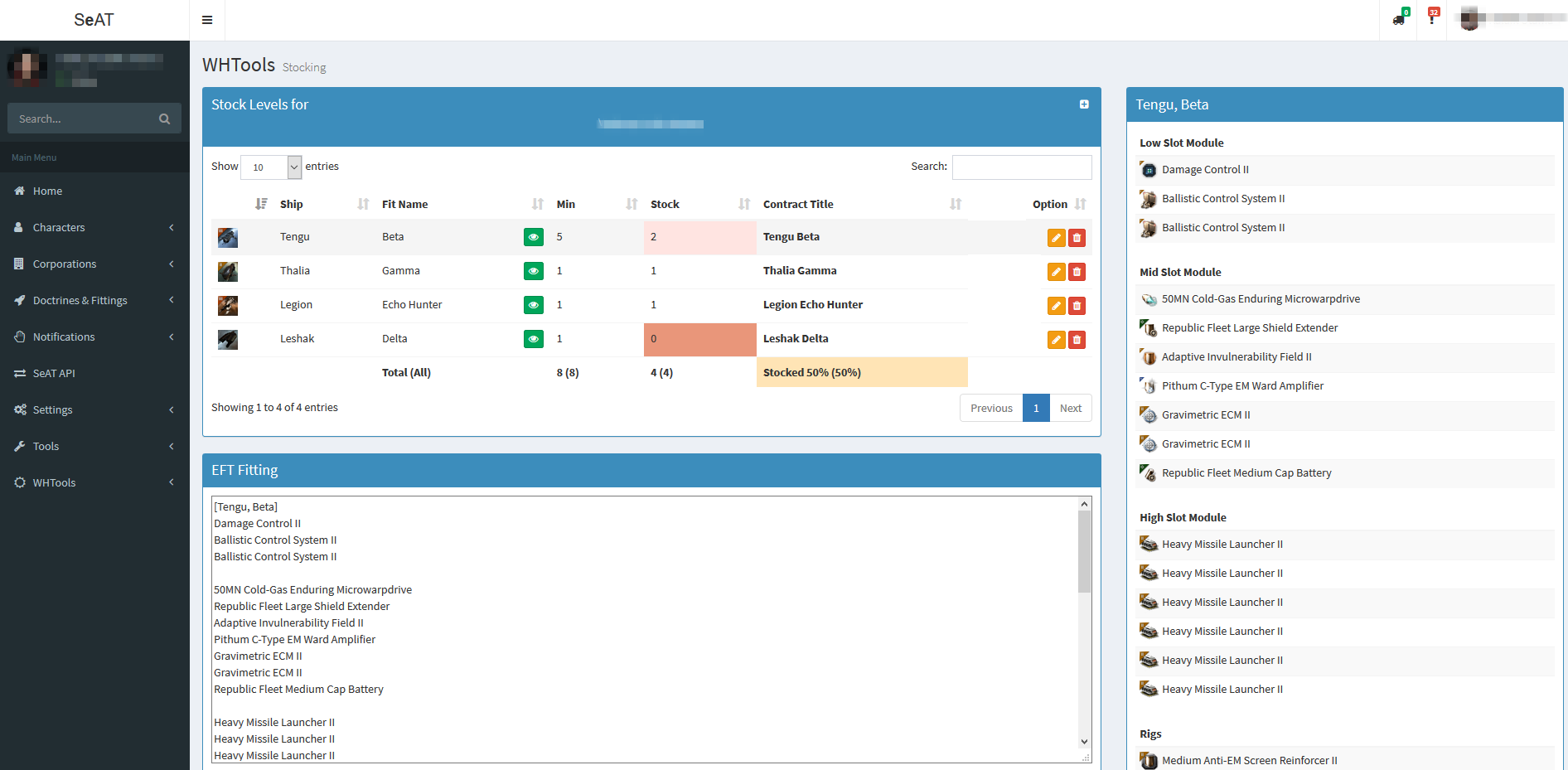Open Corporations in the main menu
1568x770 pixels.
coord(94,264)
